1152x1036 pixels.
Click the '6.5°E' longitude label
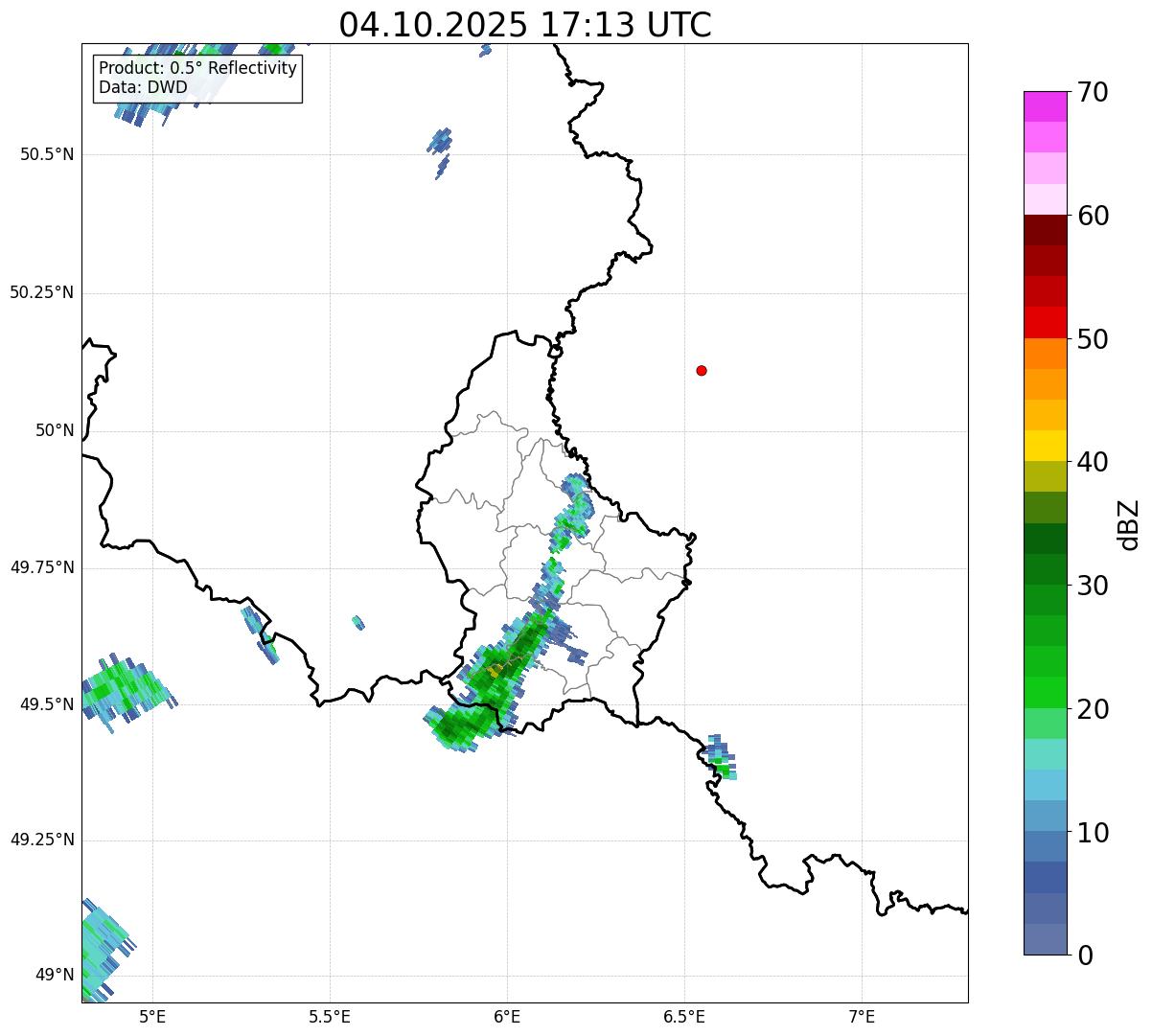[684, 1016]
